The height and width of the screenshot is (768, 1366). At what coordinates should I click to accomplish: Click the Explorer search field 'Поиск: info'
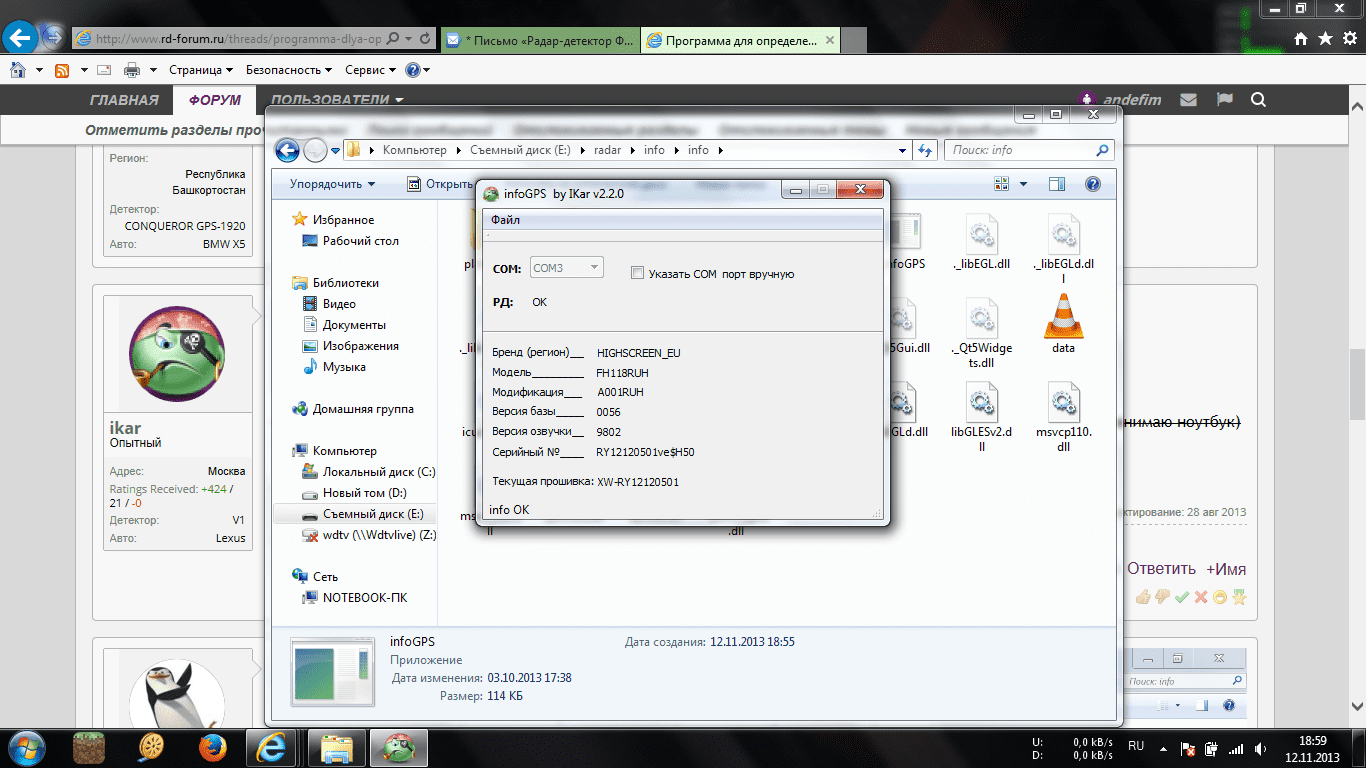coord(1029,150)
